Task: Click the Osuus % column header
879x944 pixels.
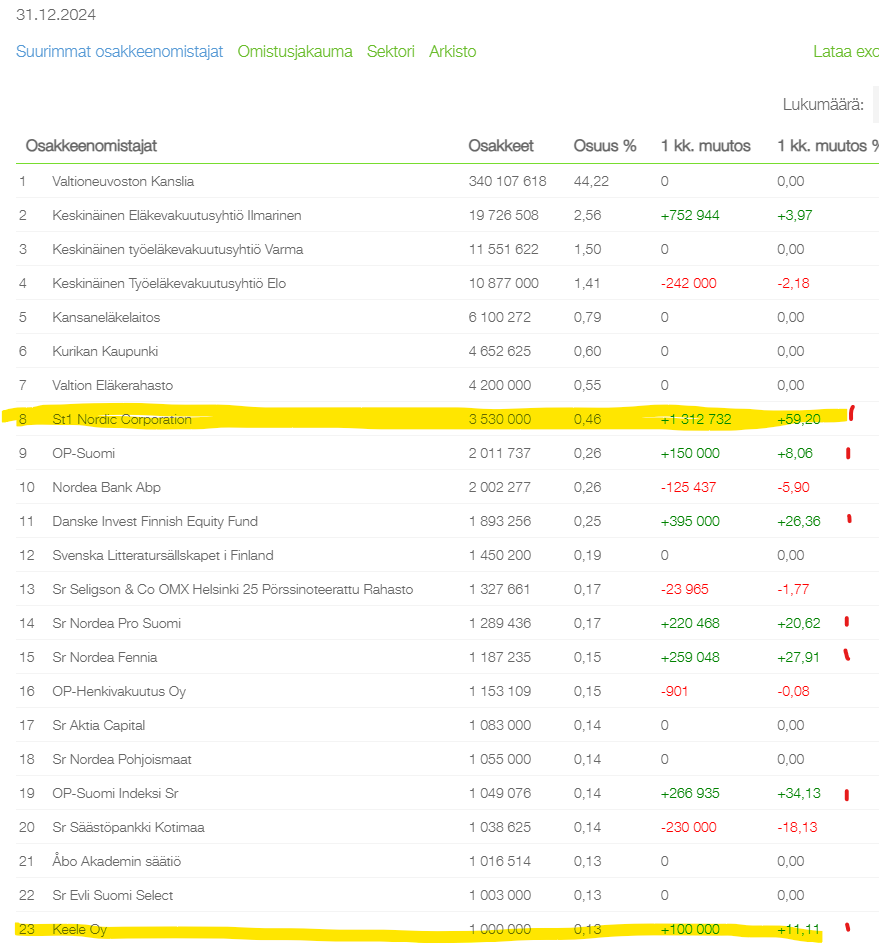Action: pyautogui.click(x=605, y=146)
